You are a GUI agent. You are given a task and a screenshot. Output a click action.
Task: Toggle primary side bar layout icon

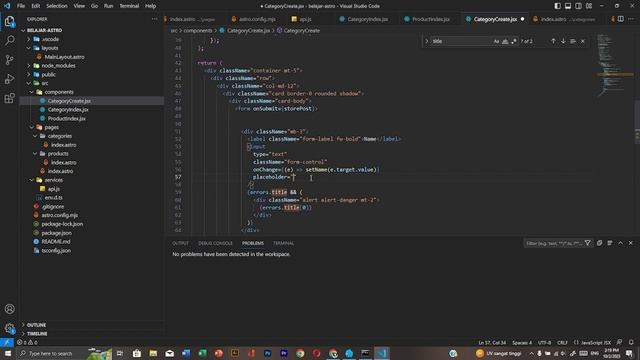pos(558,6)
